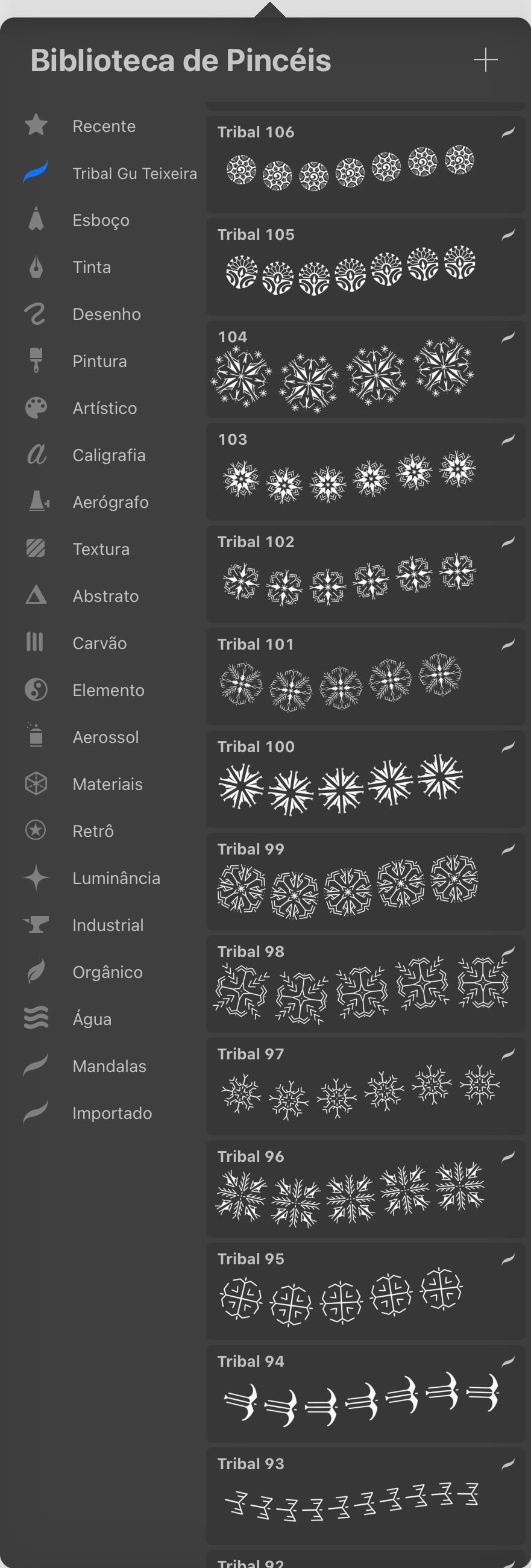Select the Tribal 94 brush
The height and width of the screenshot is (1568, 531).
364,1394
